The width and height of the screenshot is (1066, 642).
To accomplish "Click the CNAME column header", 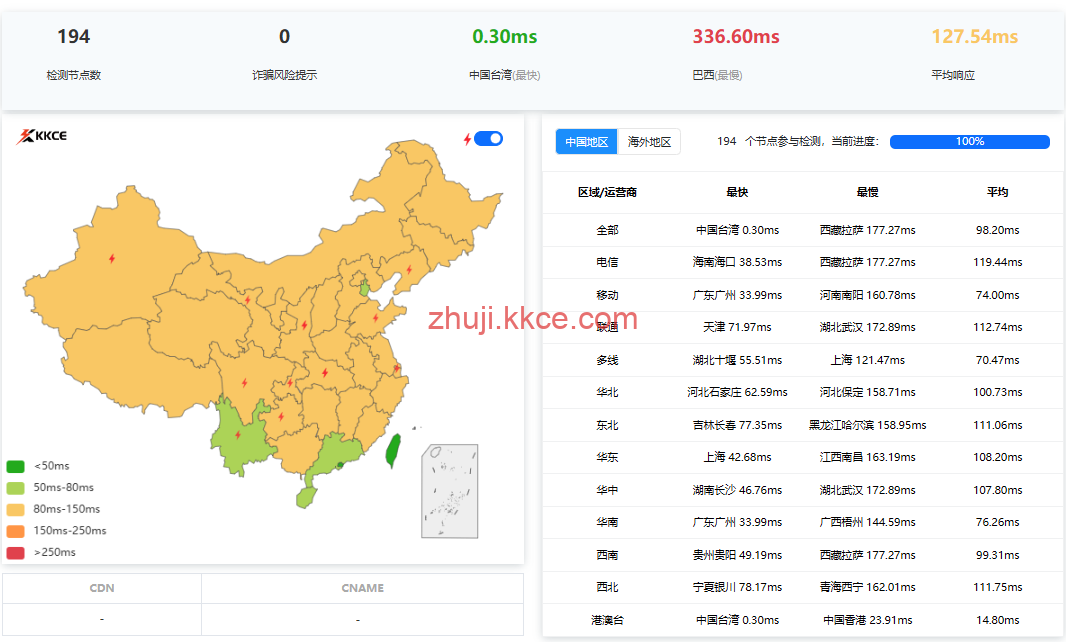I will (x=362, y=589).
